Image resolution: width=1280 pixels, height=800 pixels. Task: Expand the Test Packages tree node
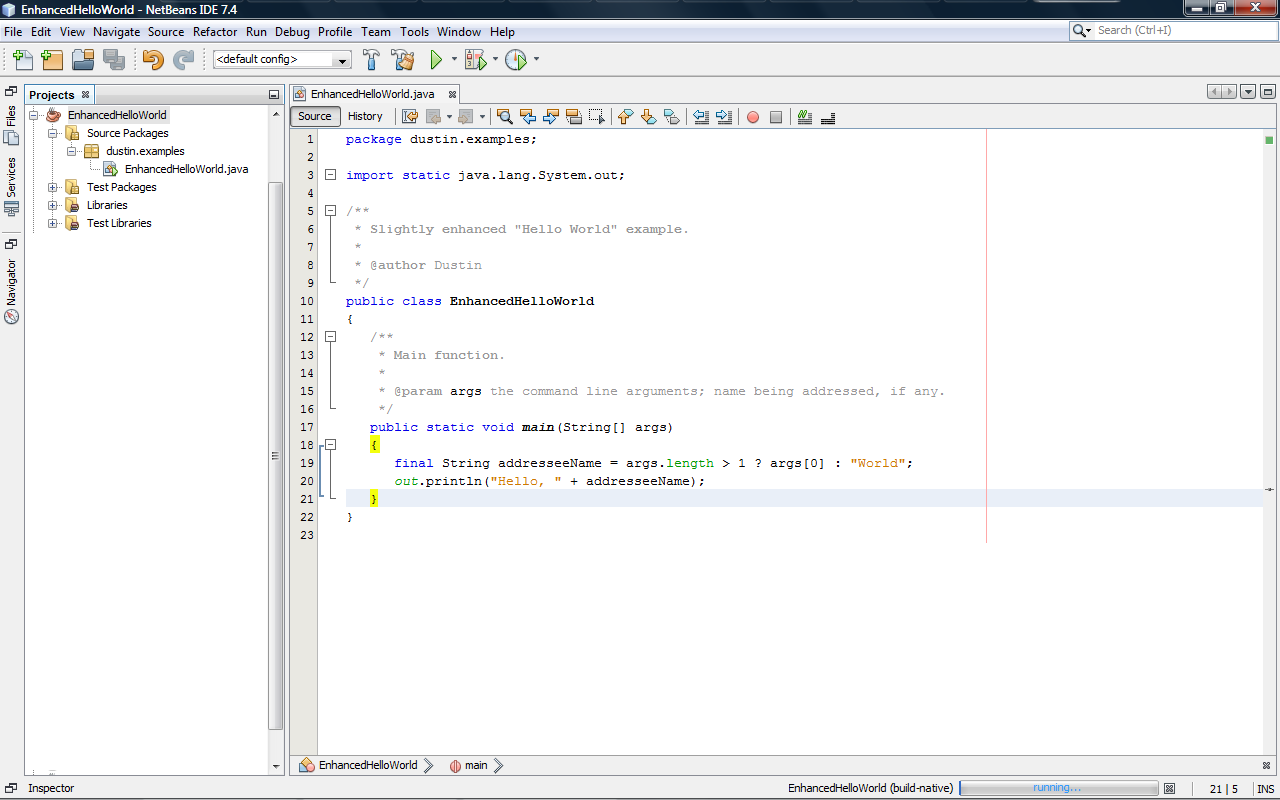click(52, 187)
